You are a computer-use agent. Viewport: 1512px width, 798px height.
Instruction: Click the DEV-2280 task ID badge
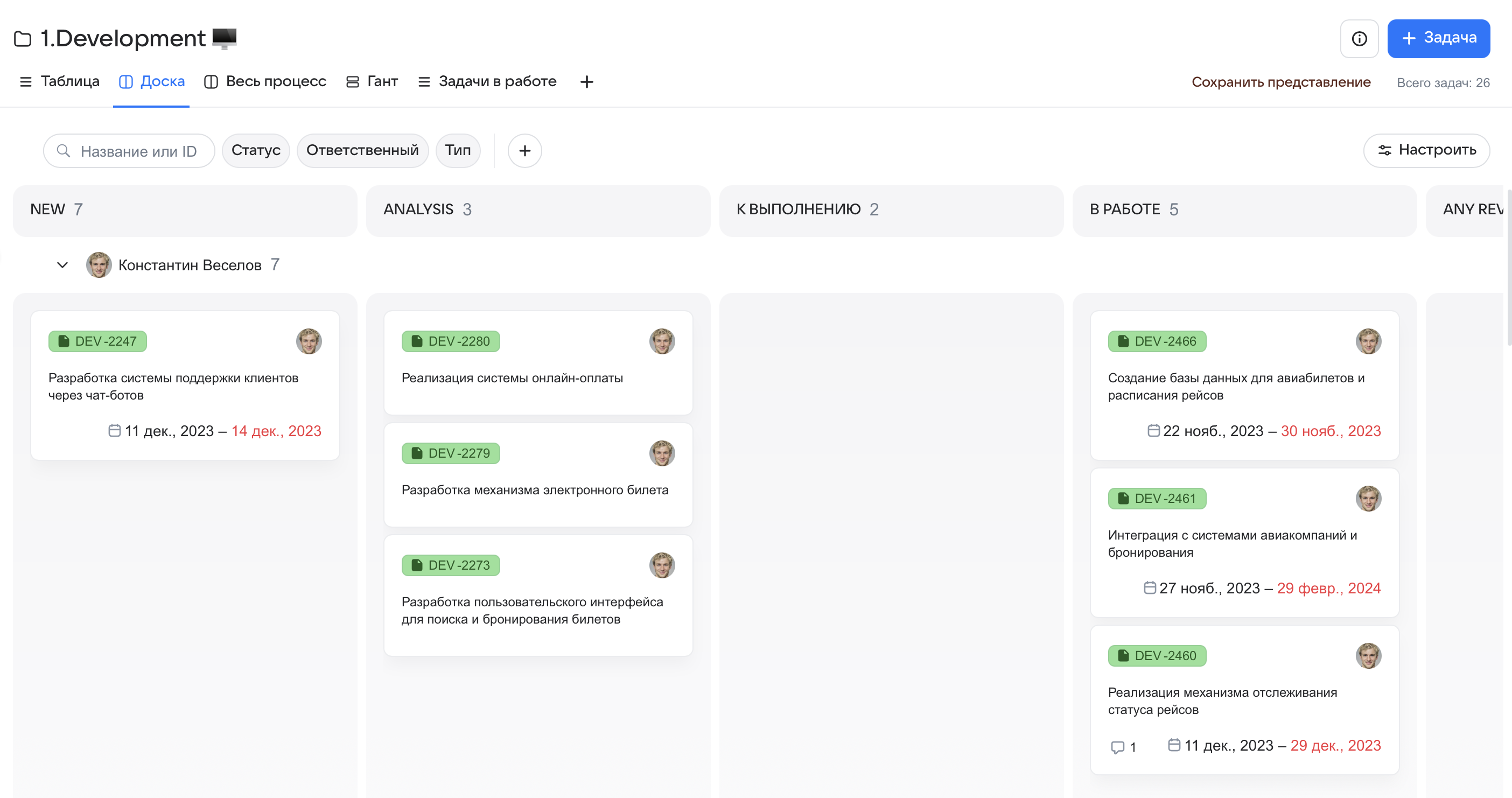coord(450,341)
